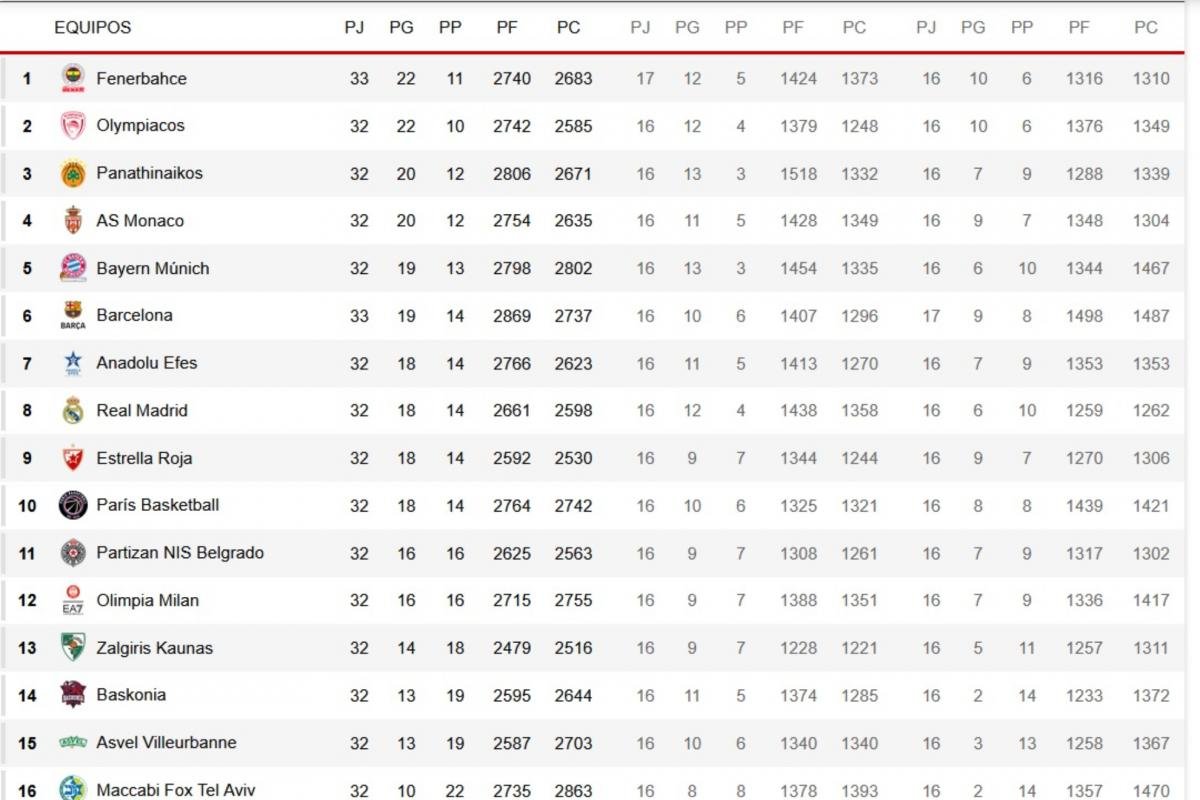Click the Baskonia team logo
The height and width of the screenshot is (800, 1200).
pyautogui.click(x=73, y=694)
